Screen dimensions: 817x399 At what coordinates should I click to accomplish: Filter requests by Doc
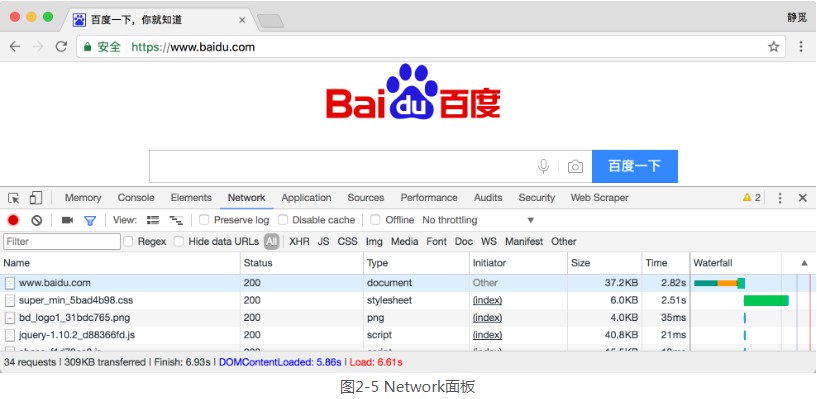(x=464, y=242)
